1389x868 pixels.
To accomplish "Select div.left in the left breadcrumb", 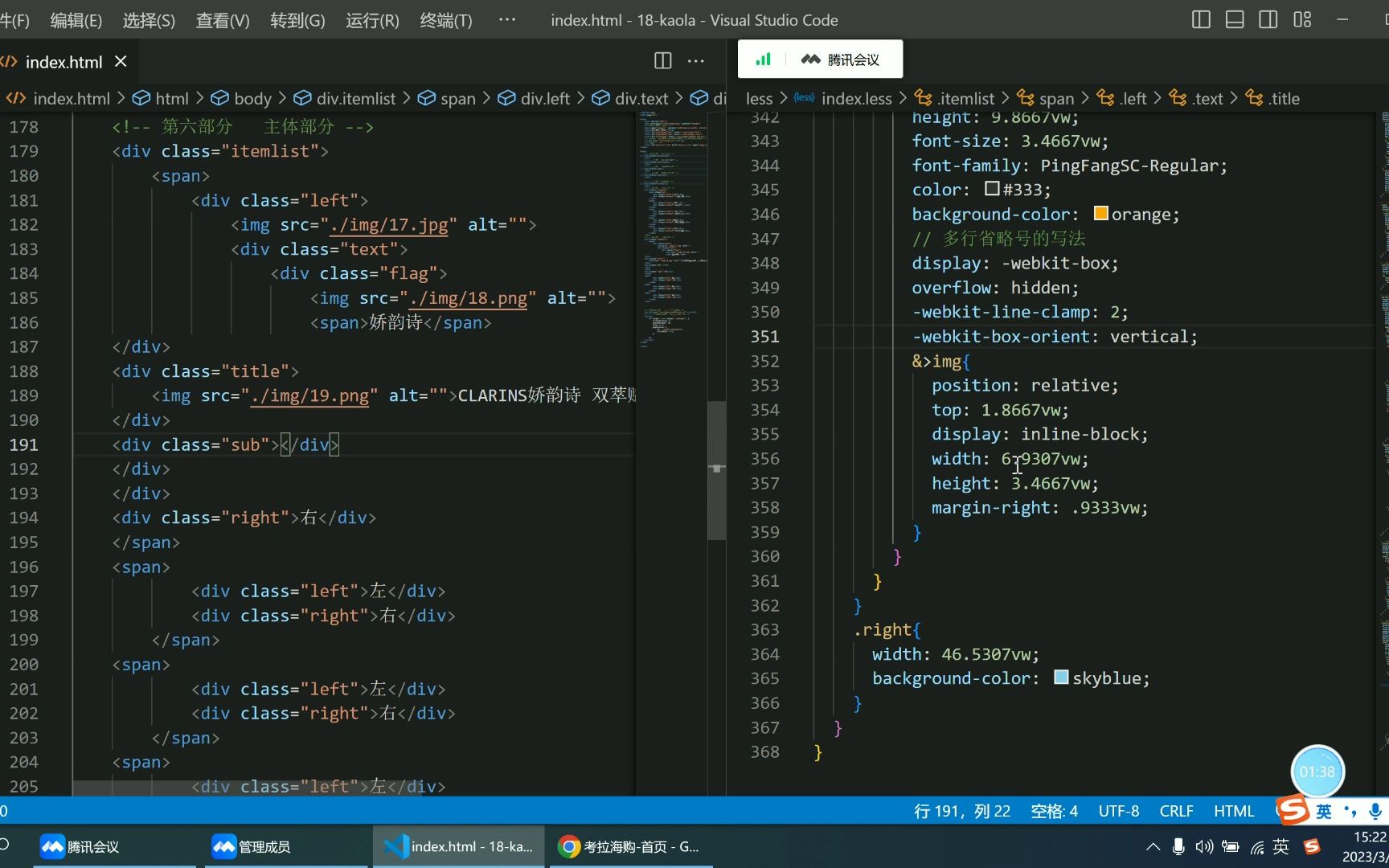I will point(544,99).
